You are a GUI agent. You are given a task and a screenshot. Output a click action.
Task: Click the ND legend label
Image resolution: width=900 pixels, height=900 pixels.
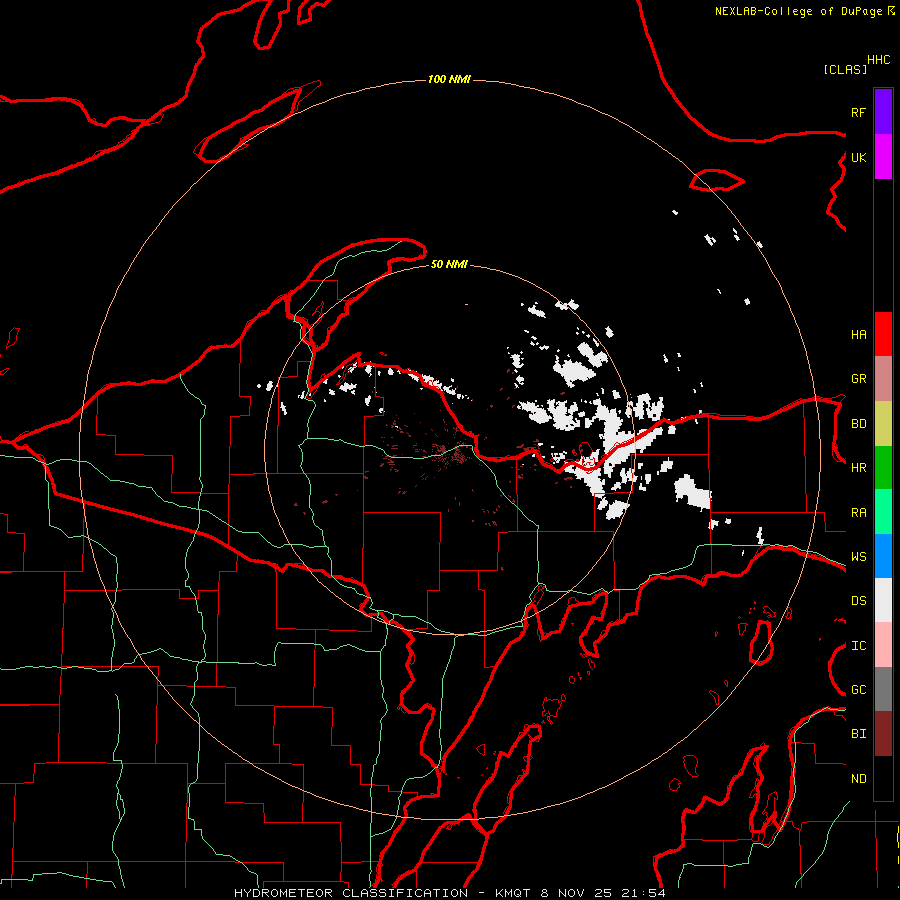[858, 779]
